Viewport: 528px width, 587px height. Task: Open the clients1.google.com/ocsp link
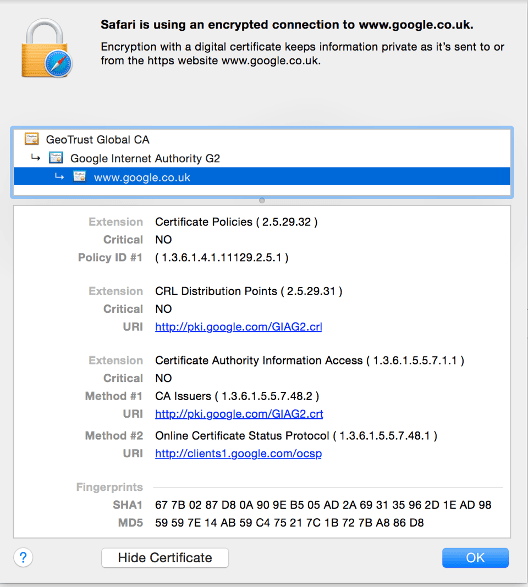[239, 453]
